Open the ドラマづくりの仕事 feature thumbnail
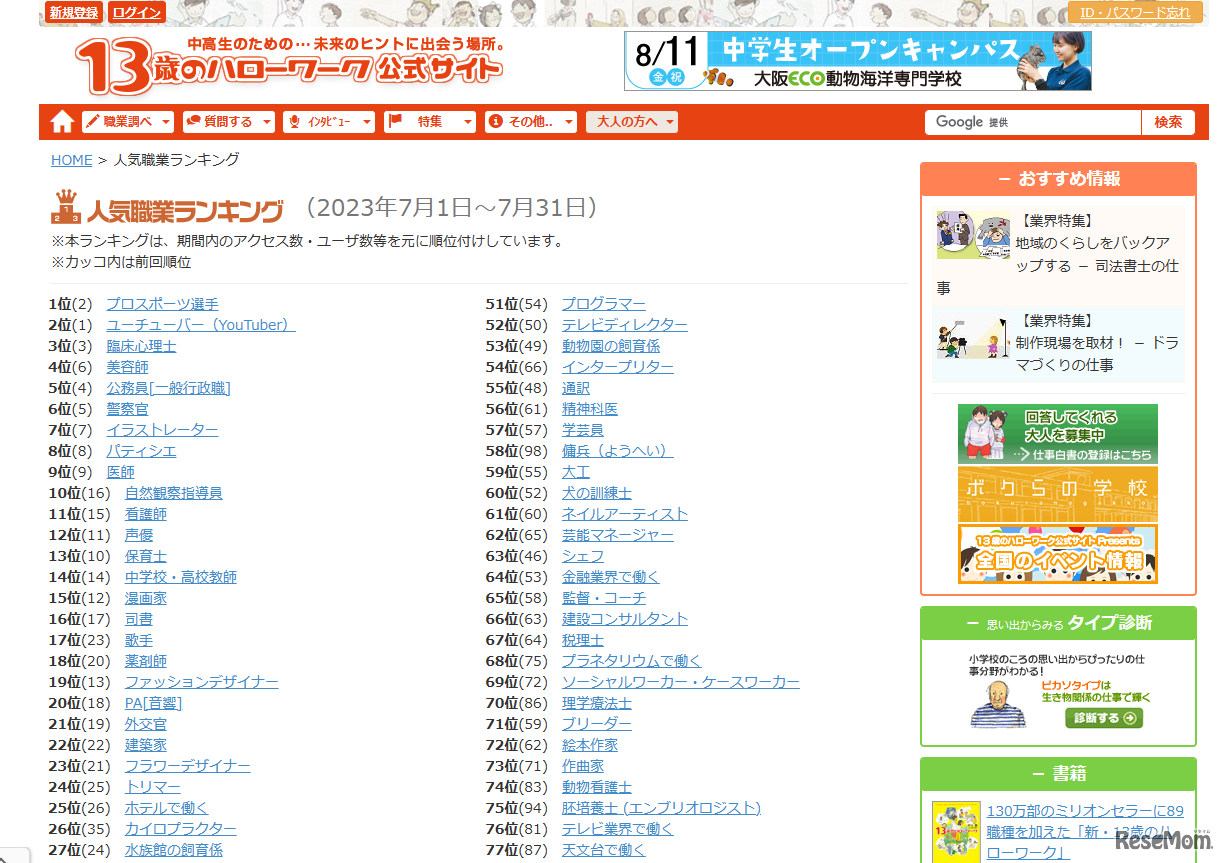Screen dimensions: 1226x863 972,338
